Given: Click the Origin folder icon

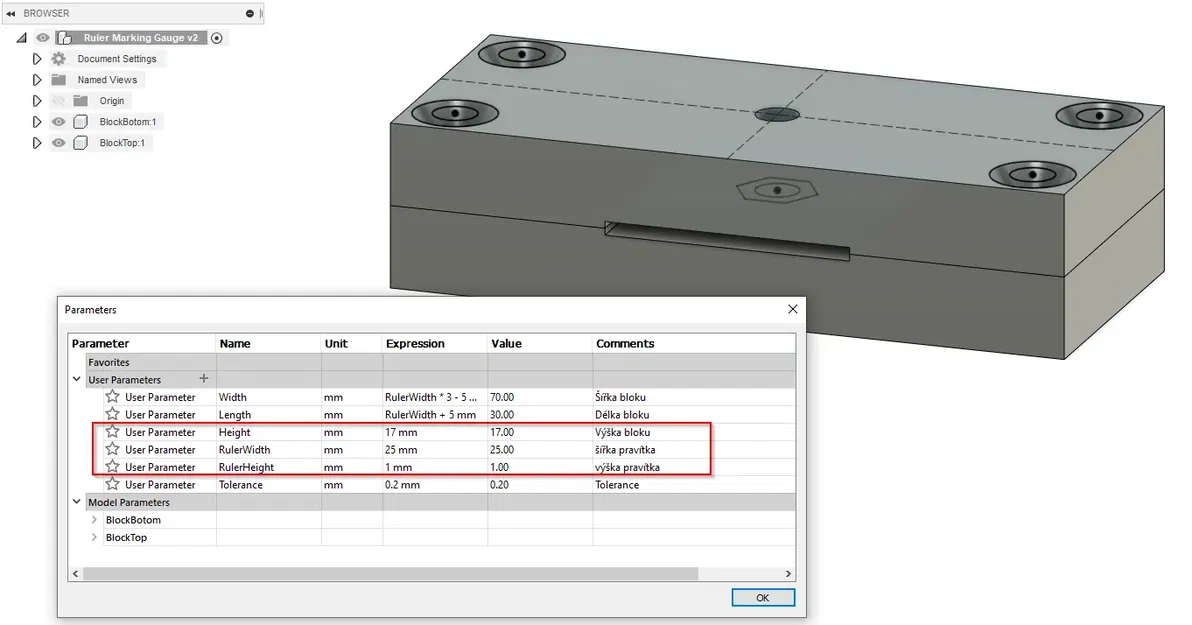Looking at the screenshot, I should [81, 100].
